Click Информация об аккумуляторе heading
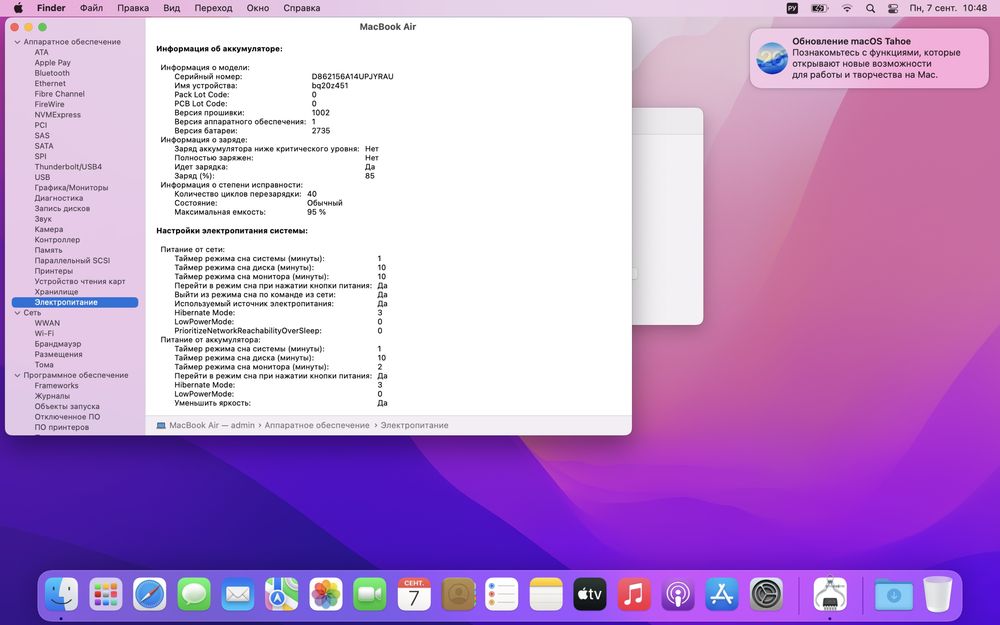The width and height of the screenshot is (1000, 625). point(219,49)
